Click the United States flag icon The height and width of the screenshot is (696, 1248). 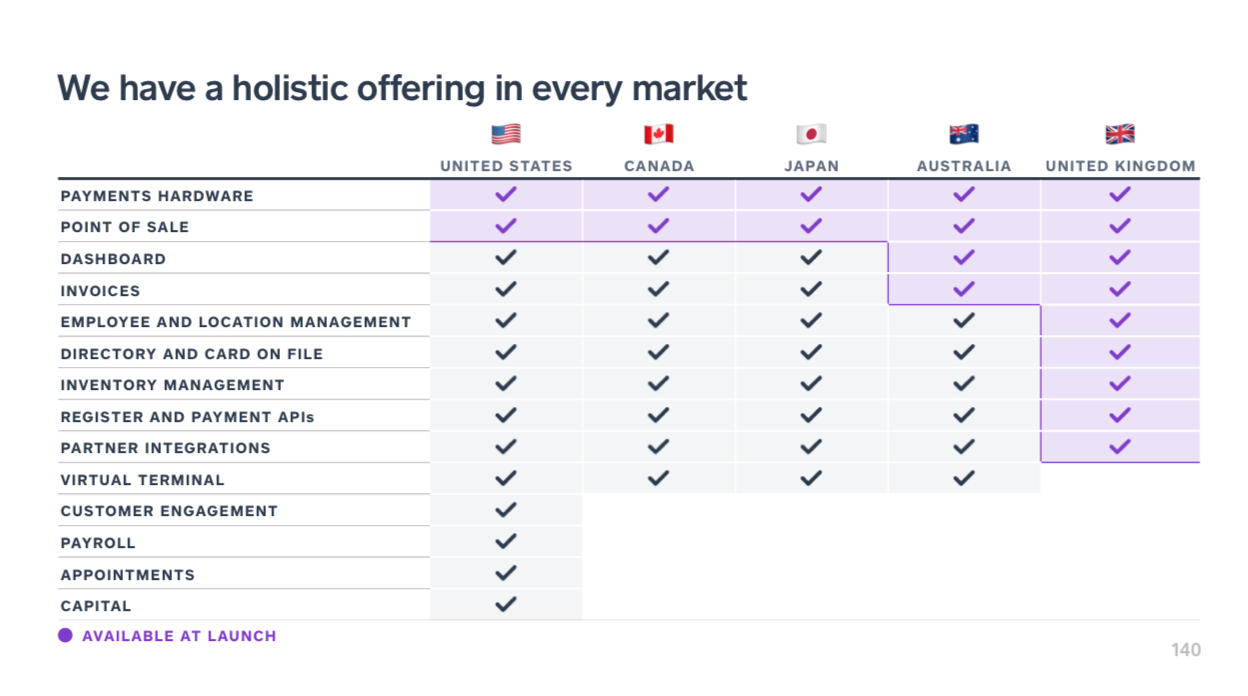point(506,134)
